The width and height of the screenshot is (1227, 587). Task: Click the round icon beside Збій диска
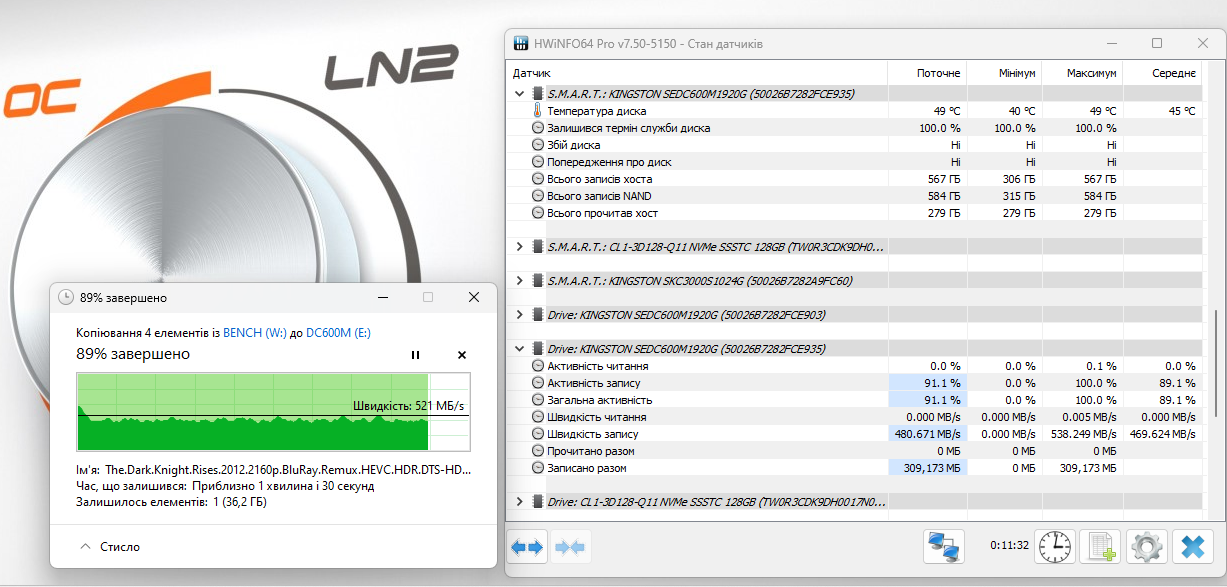pos(538,145)
